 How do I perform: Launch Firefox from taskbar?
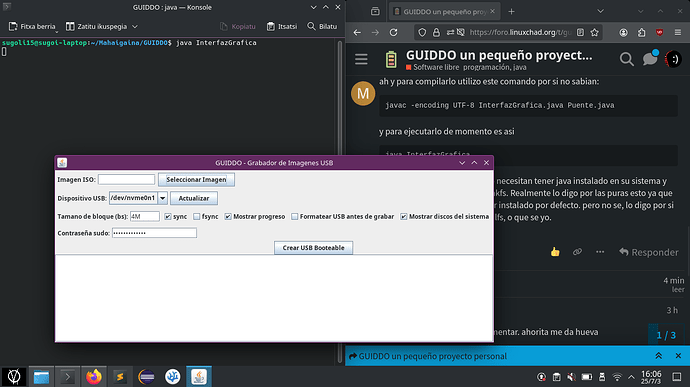93,377
